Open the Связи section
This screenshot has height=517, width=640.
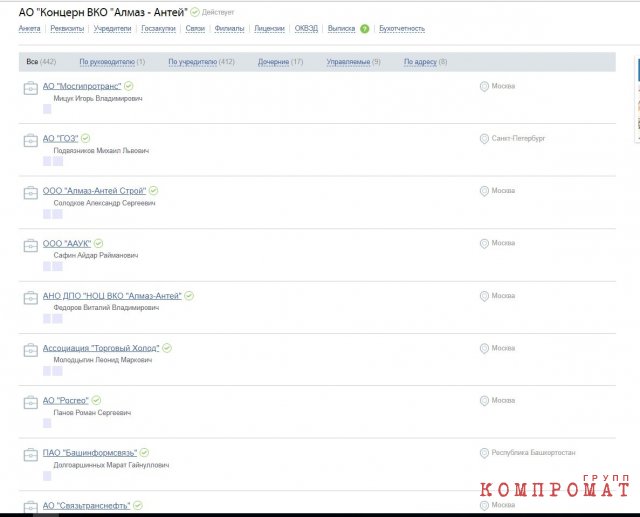[195, 29]
